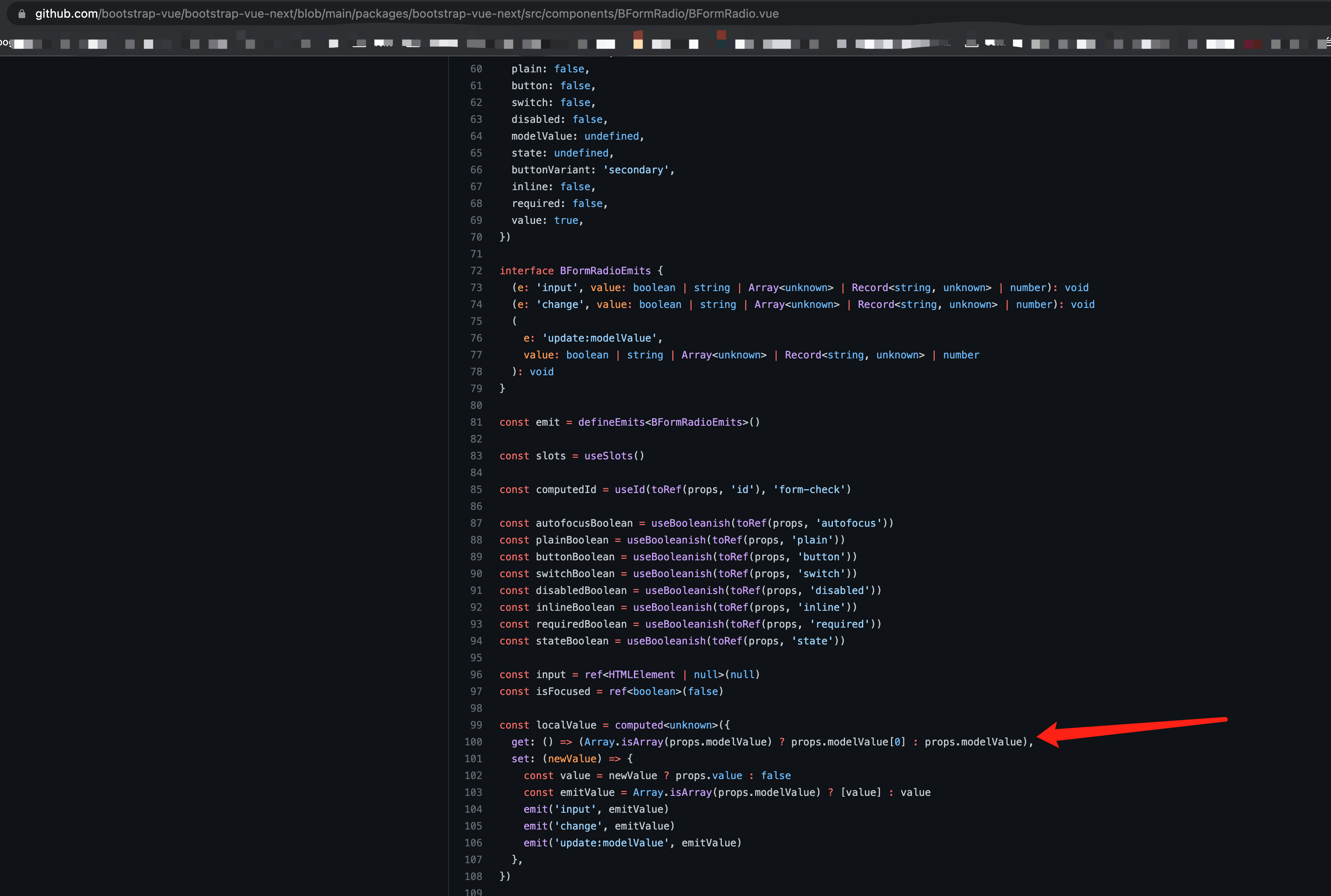Click line number 96 beside 'const input'
This screenshot has height=896, width=1331.
(x=476, y=675)
